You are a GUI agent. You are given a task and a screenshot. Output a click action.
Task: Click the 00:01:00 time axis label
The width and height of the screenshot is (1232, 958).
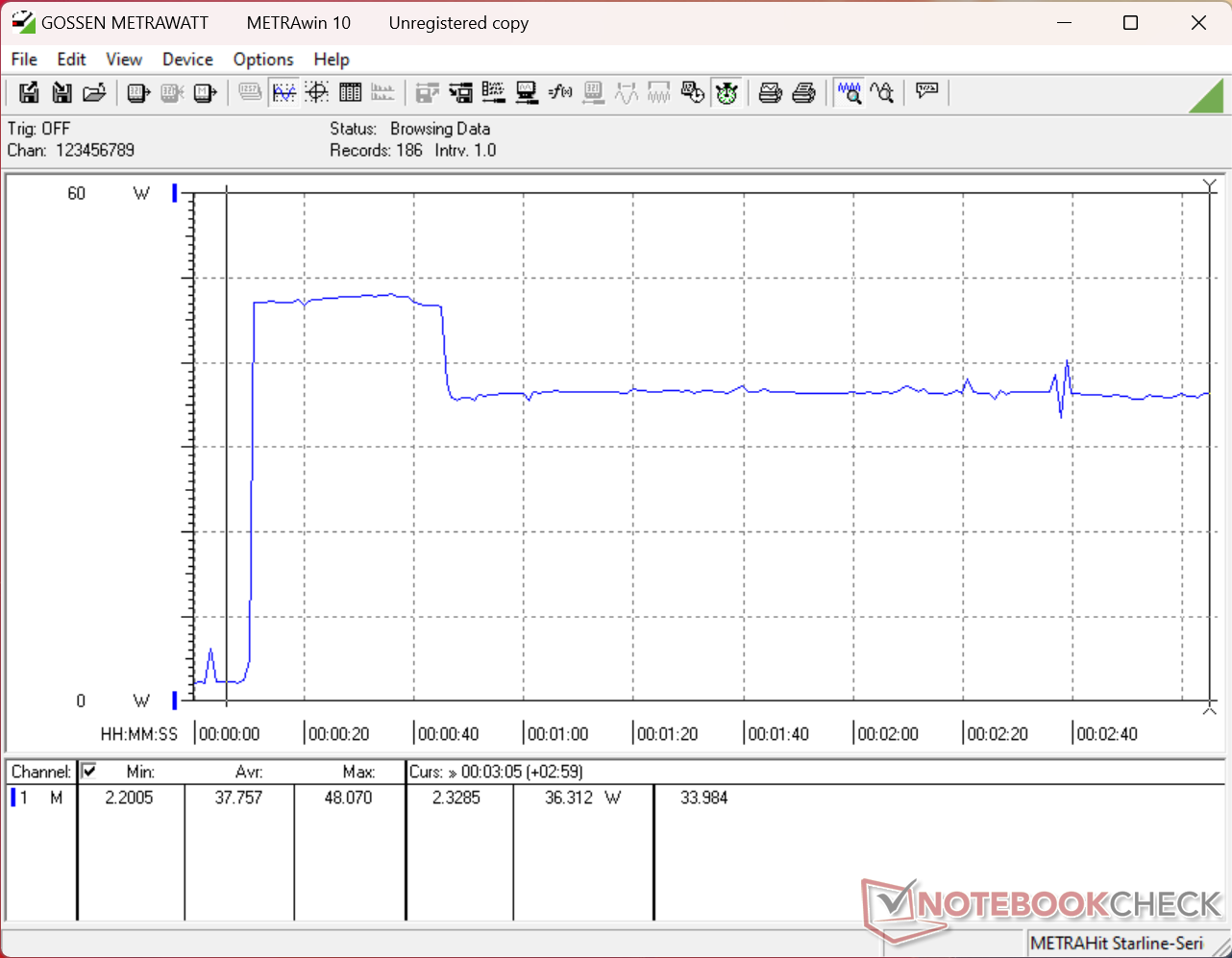coord(557,734)
